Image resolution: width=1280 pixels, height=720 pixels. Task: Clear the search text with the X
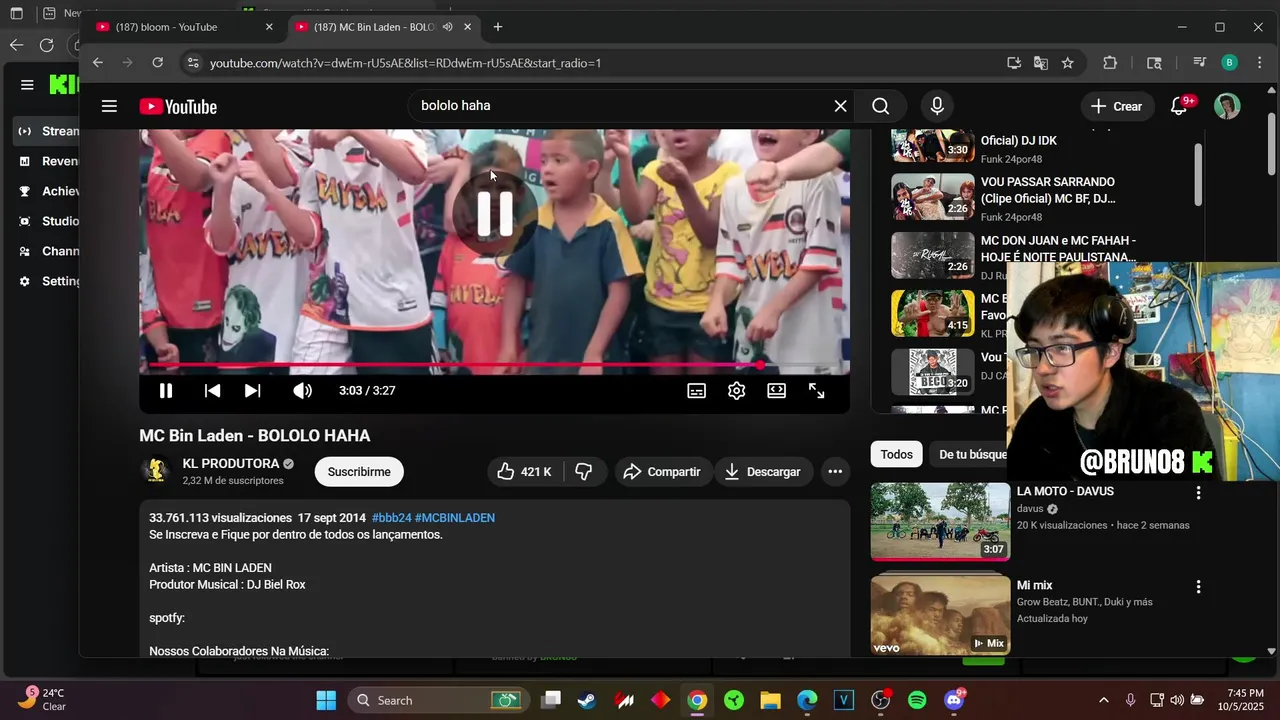[840, 106]
